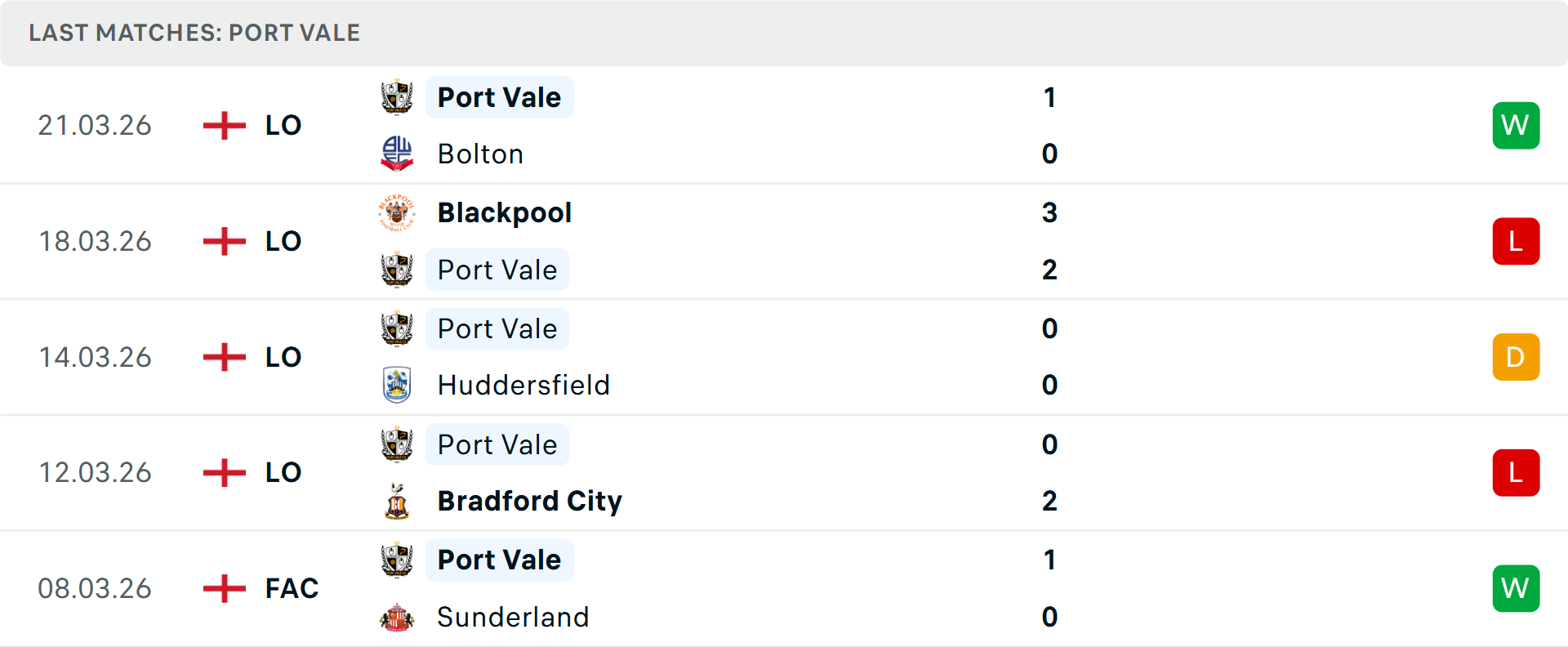Click the red L badge for the Bradford City loss
Screen dimensions: 1568x647
tap(1516, 472)
